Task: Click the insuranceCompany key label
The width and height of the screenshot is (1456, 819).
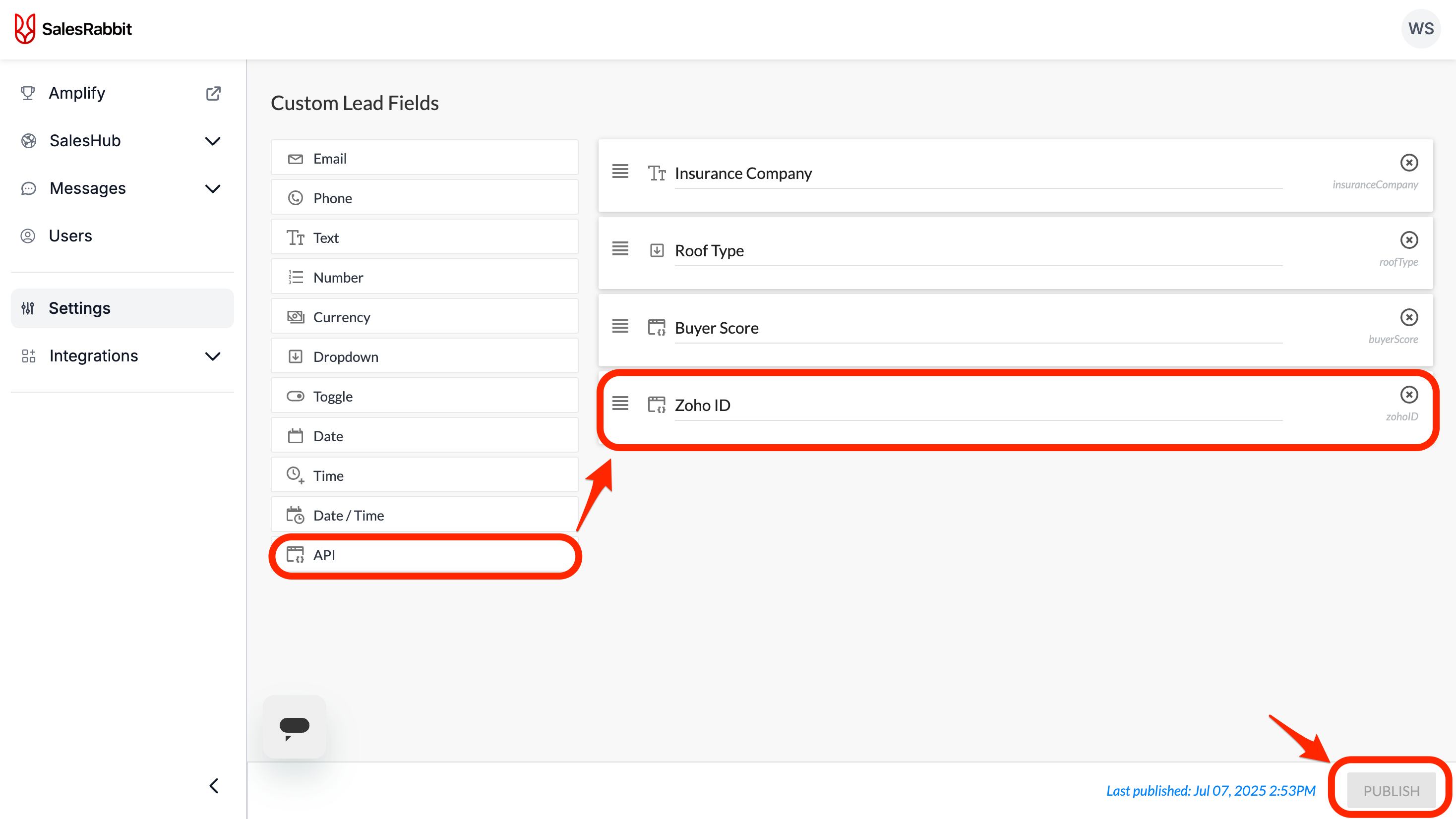Action: tap(1375, 185)
